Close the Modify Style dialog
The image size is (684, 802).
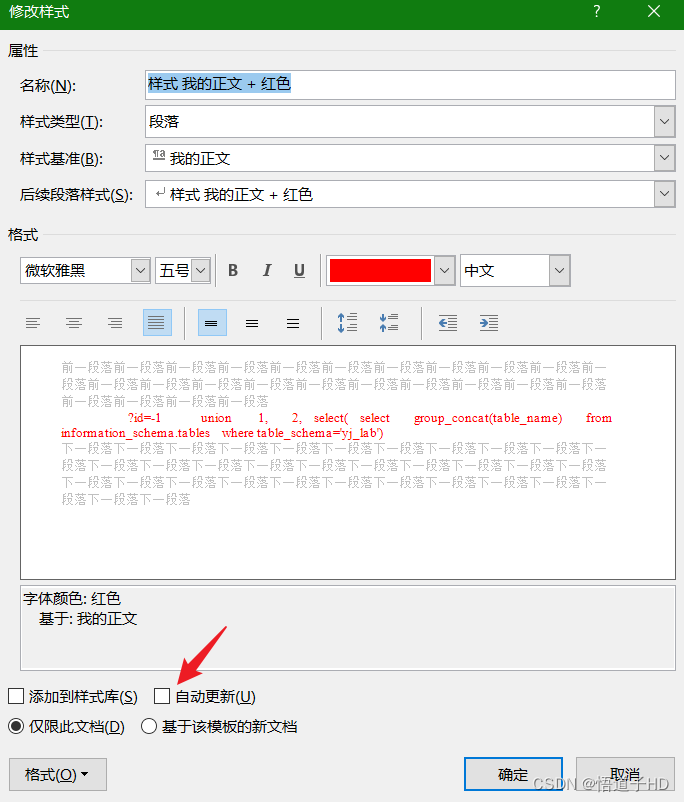[654, 11]
